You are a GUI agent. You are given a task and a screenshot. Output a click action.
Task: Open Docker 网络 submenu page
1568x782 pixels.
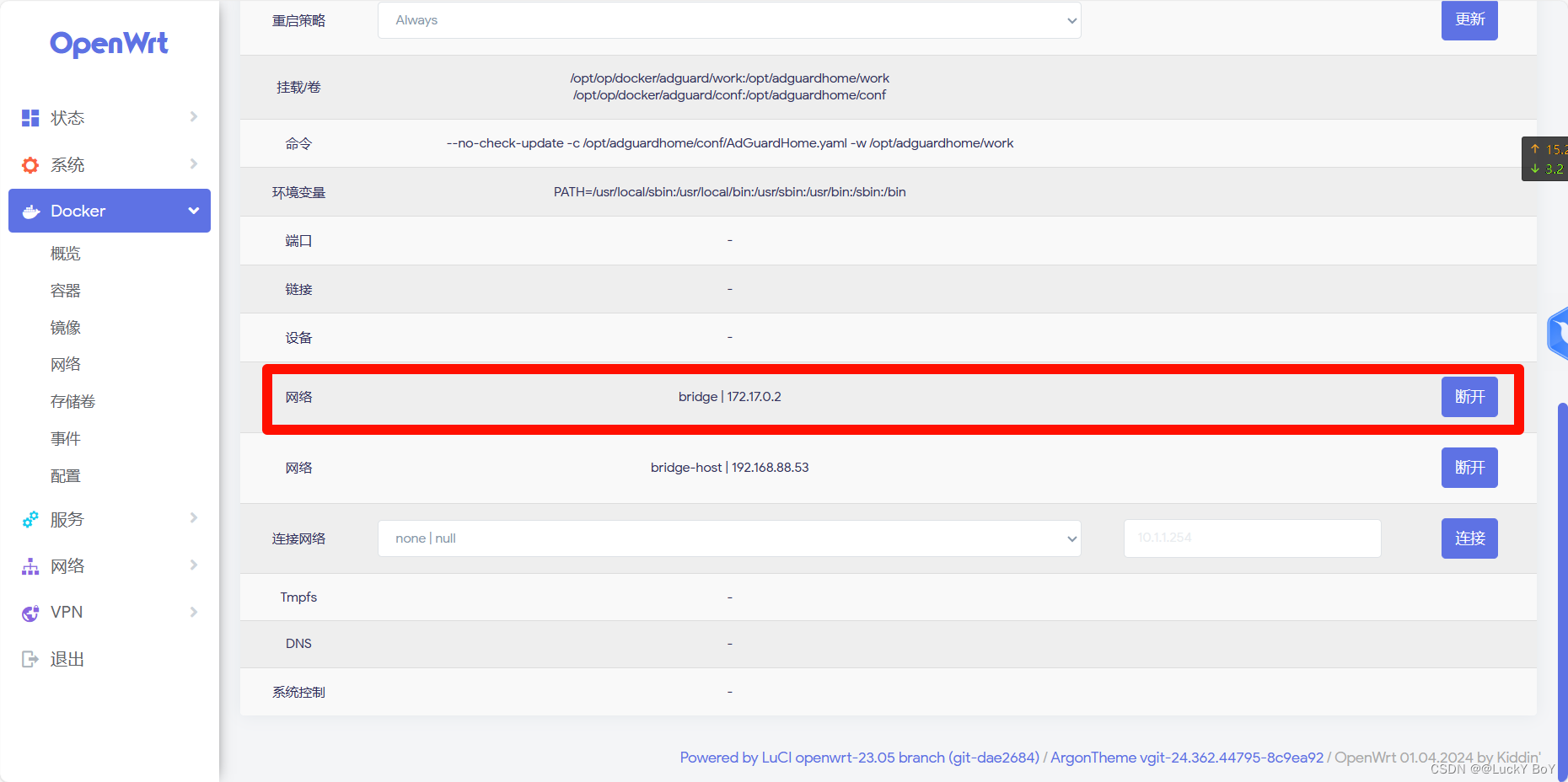click(x=66, y=365)
